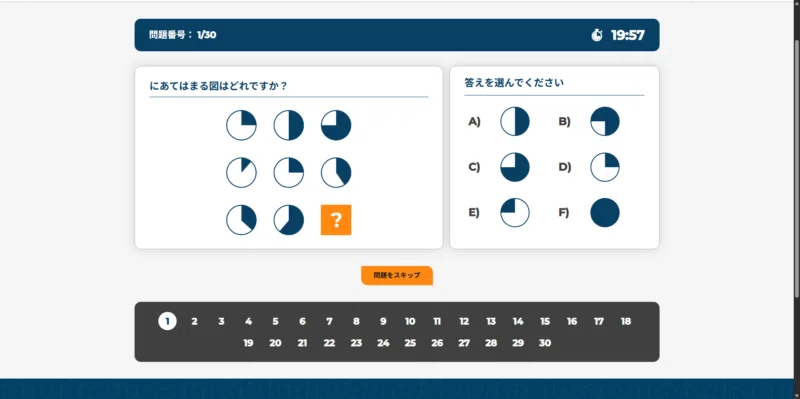Select answer A half-filled circle
The height and width of the screenshot is (399, 800).
[515, 121]
